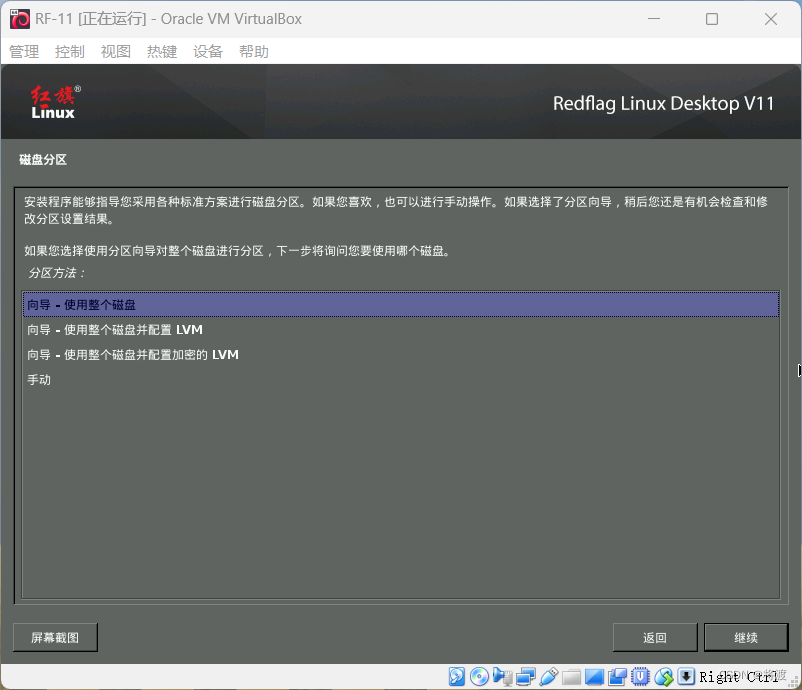Click the Redflag Linux logo

click(x=55, y=102)
